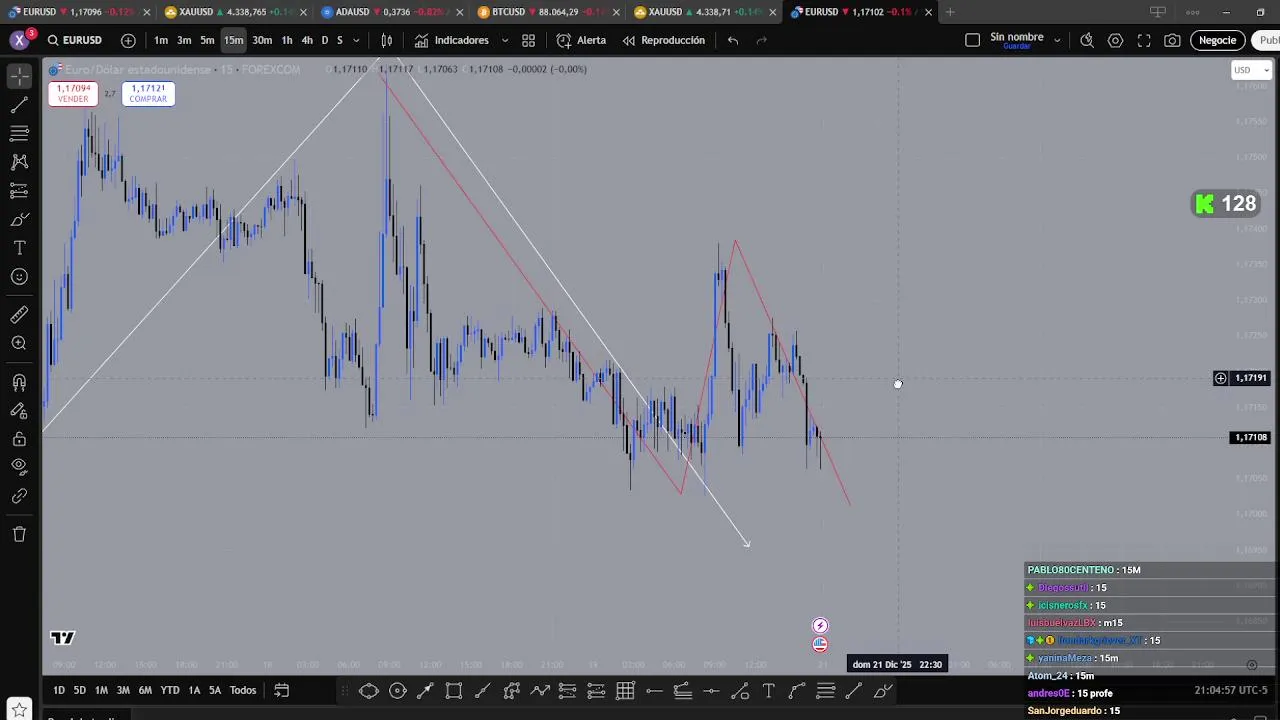Open favorites star in bottom-left corner
1280x720 pixels.
(19, 710)
